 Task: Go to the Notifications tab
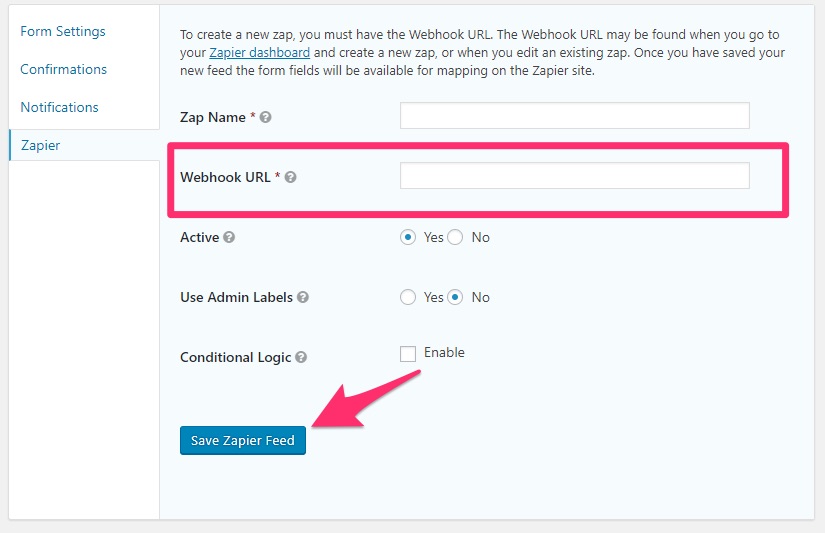[x=59, y=107]
